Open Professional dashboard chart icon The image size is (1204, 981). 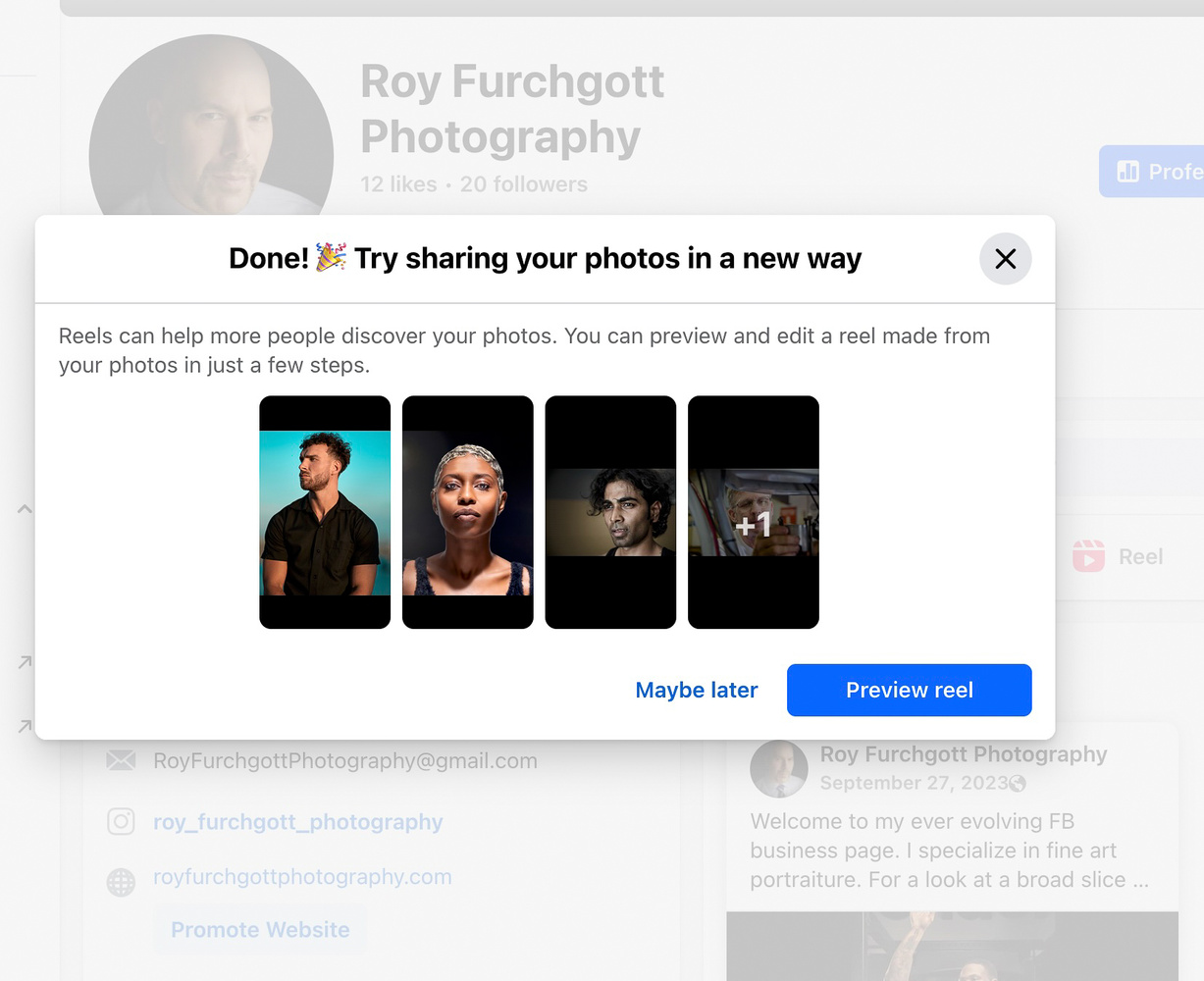click(1128, 172)
